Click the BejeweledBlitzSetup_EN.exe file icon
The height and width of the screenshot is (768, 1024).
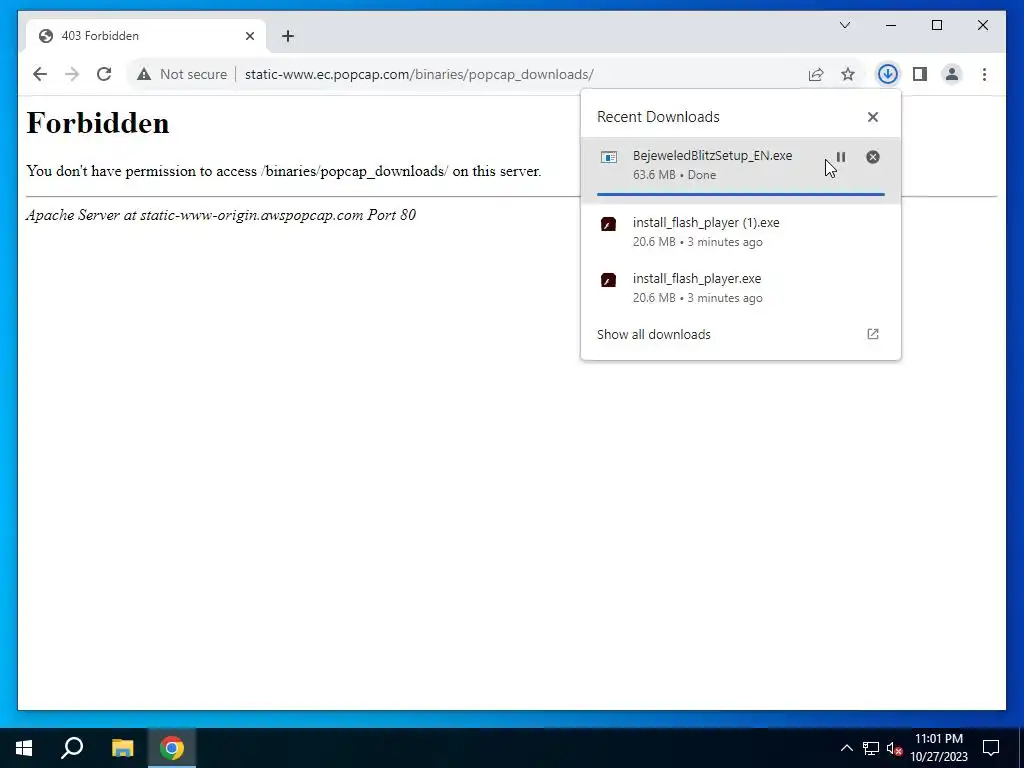click(x=609, y=157)
